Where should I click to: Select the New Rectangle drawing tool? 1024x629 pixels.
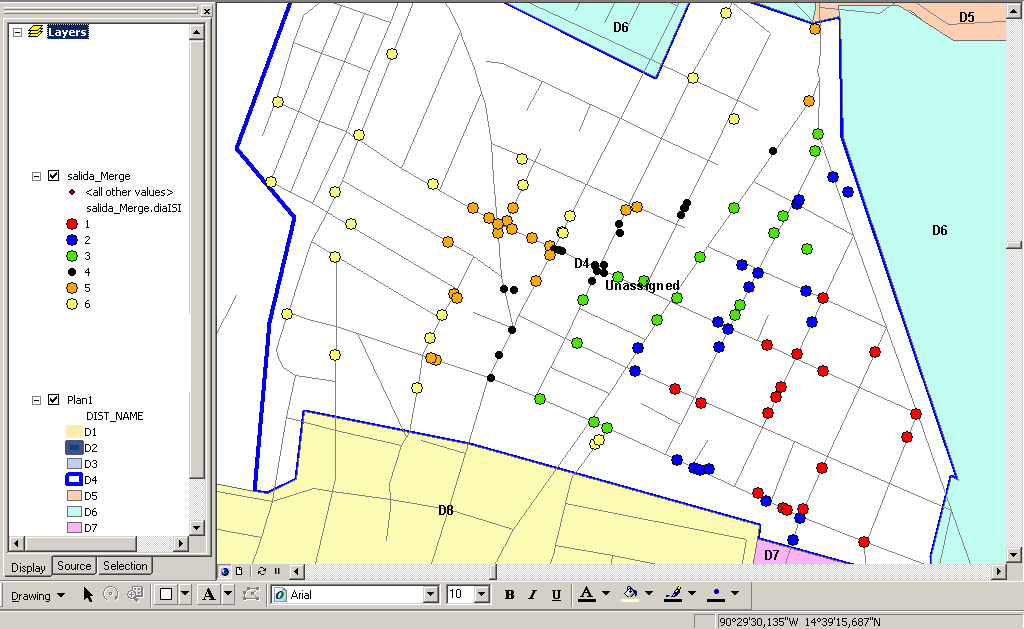166,594
